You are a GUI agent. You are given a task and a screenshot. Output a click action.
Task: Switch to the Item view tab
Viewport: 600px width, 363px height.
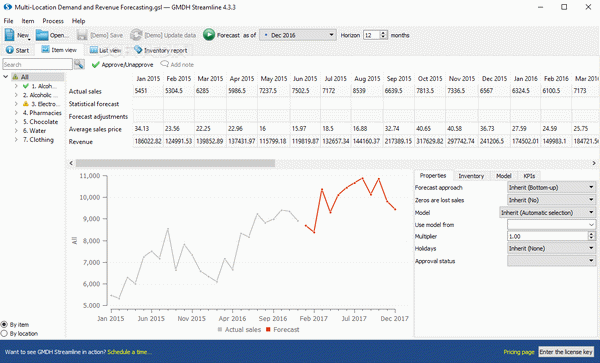pyautogui.click(x=59, y=50)
